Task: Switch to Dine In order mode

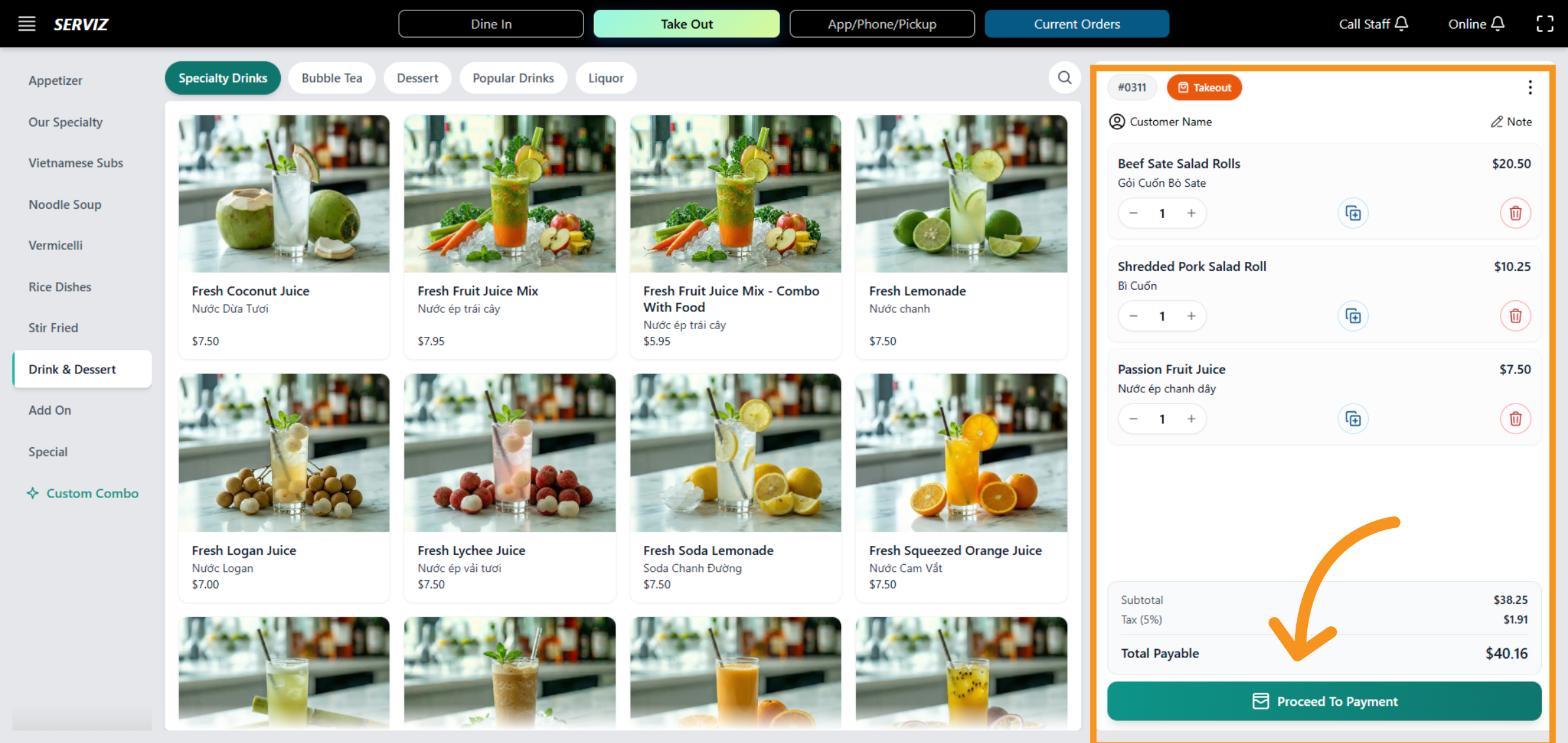Action: [x=491, y=24]
